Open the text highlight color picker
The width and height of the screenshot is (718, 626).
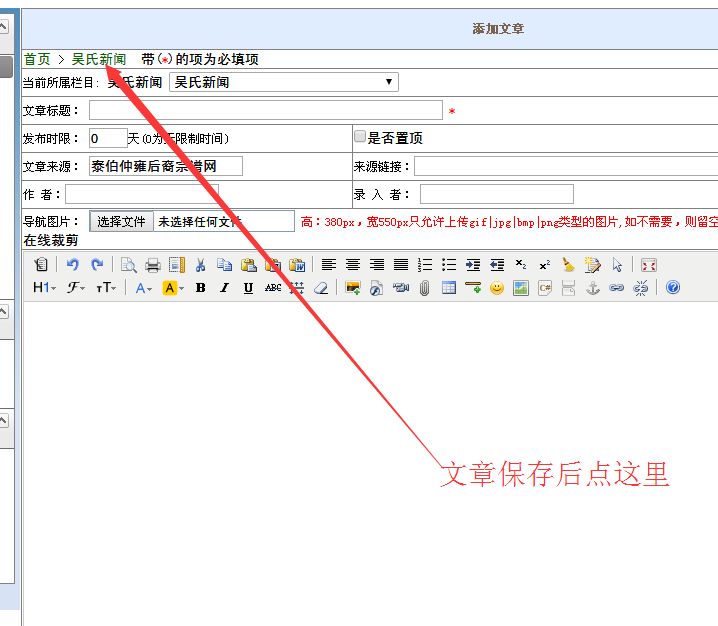tap(173, 288)
